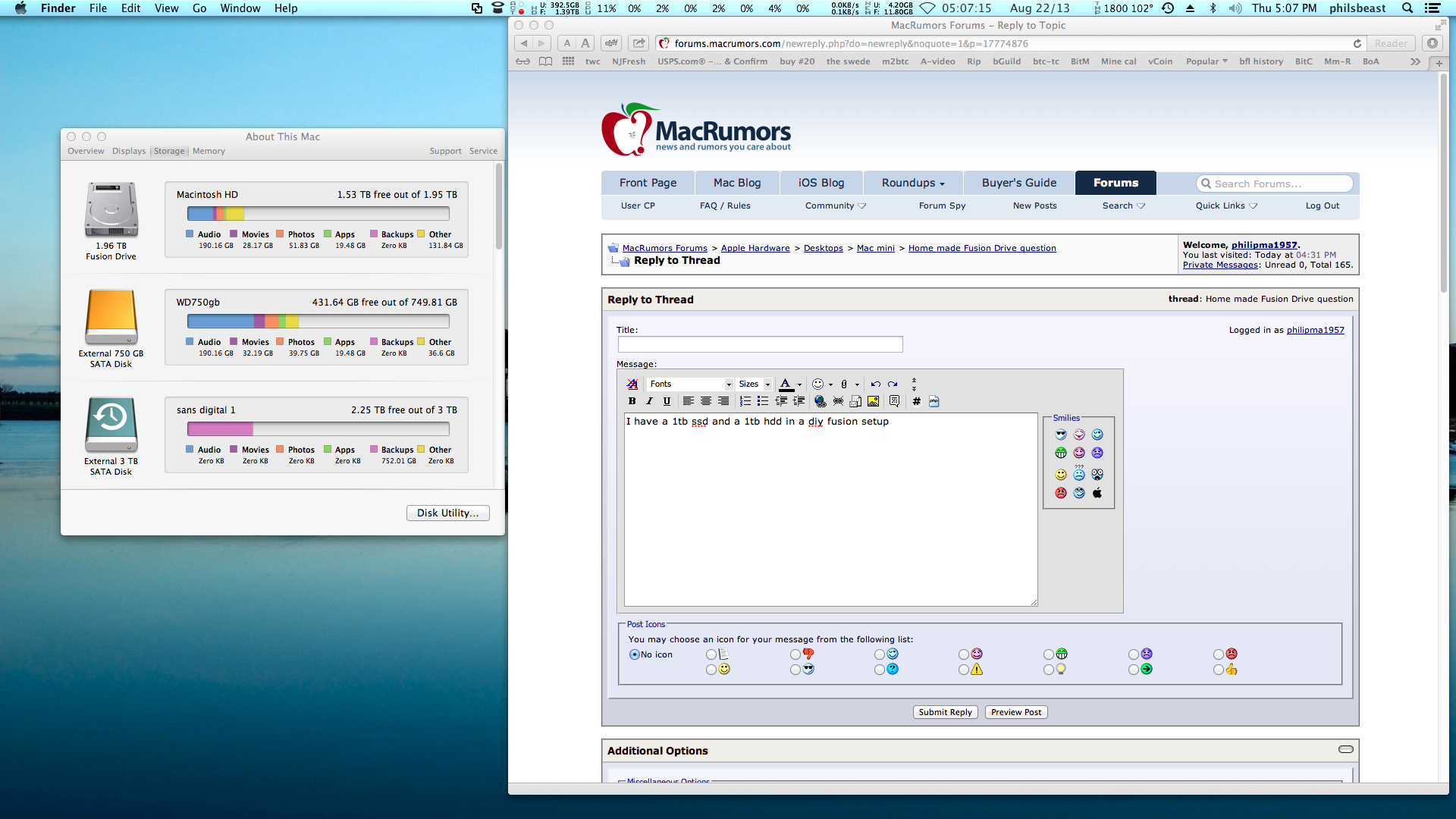
Task: Expand the Quick Links dropdown
Action: coord(1226,206)
